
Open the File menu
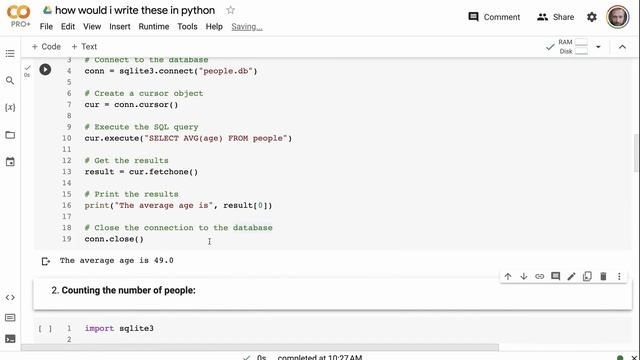click(x=46, y=27)
